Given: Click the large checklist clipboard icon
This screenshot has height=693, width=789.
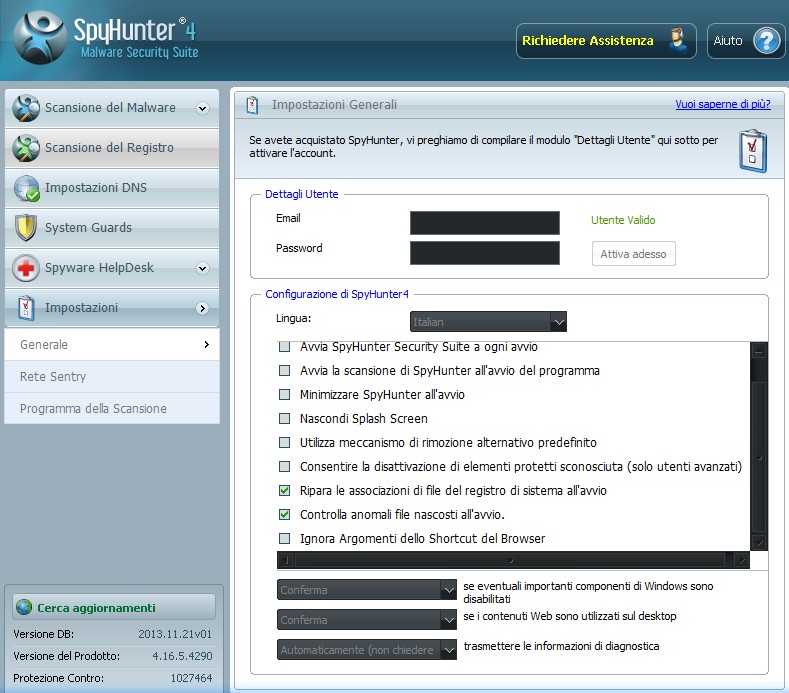Looking at the screenshot, I should 753,151.
